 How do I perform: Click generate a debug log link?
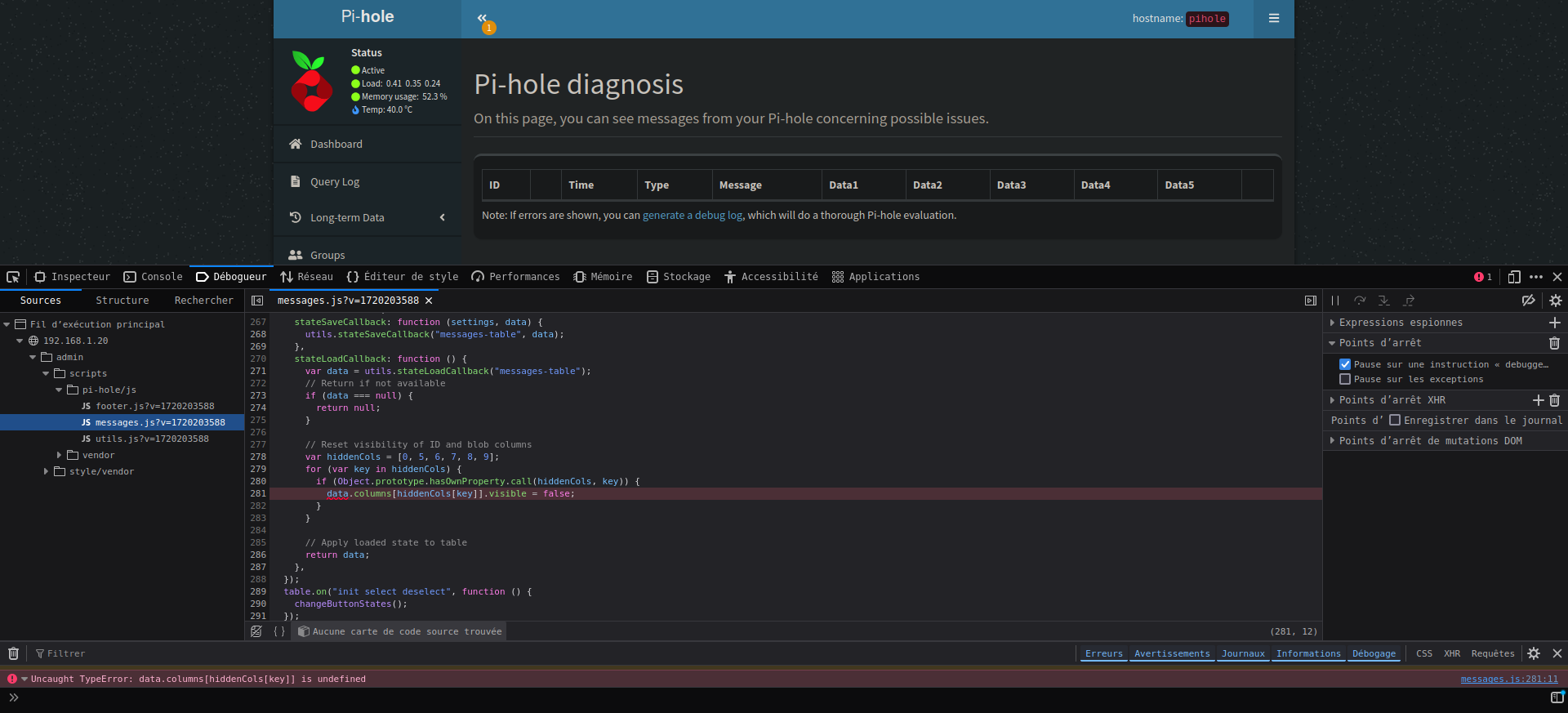[693, 216]
